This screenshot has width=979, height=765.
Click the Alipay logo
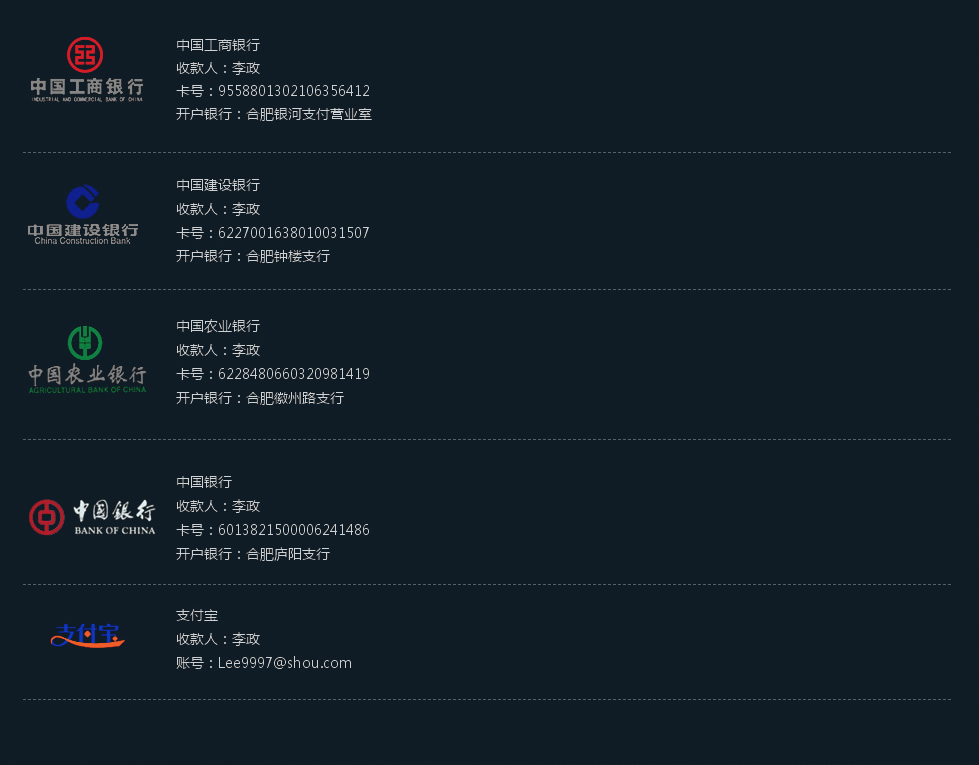click(x=87, y=635)
